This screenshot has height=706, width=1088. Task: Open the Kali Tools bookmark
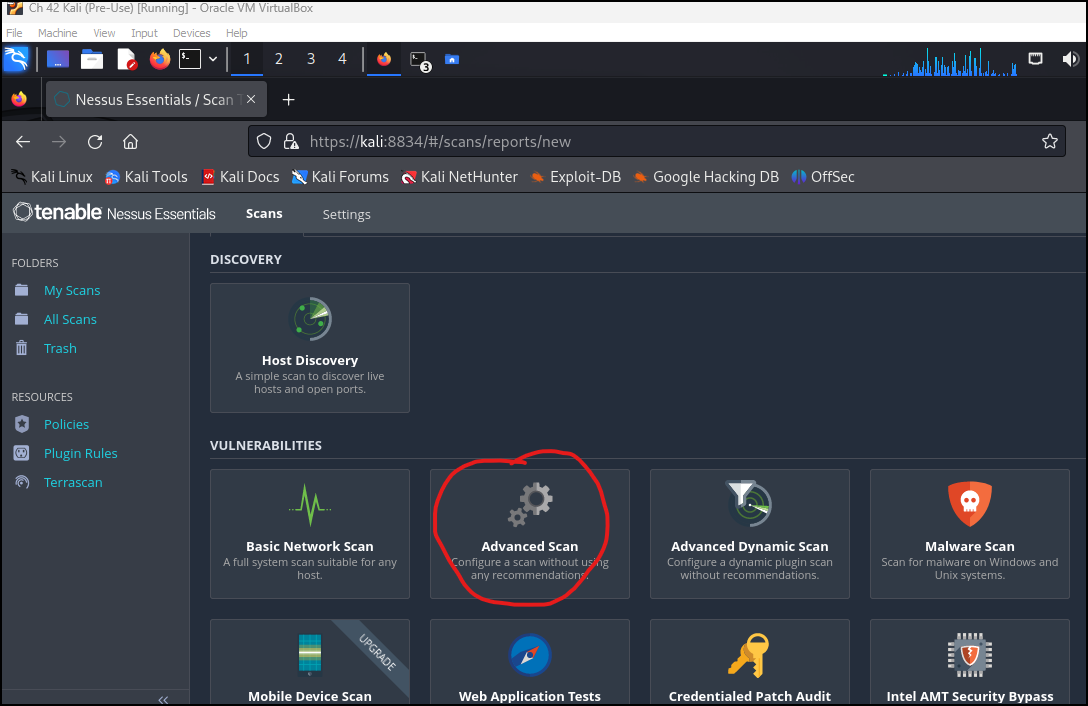(146, 177)
